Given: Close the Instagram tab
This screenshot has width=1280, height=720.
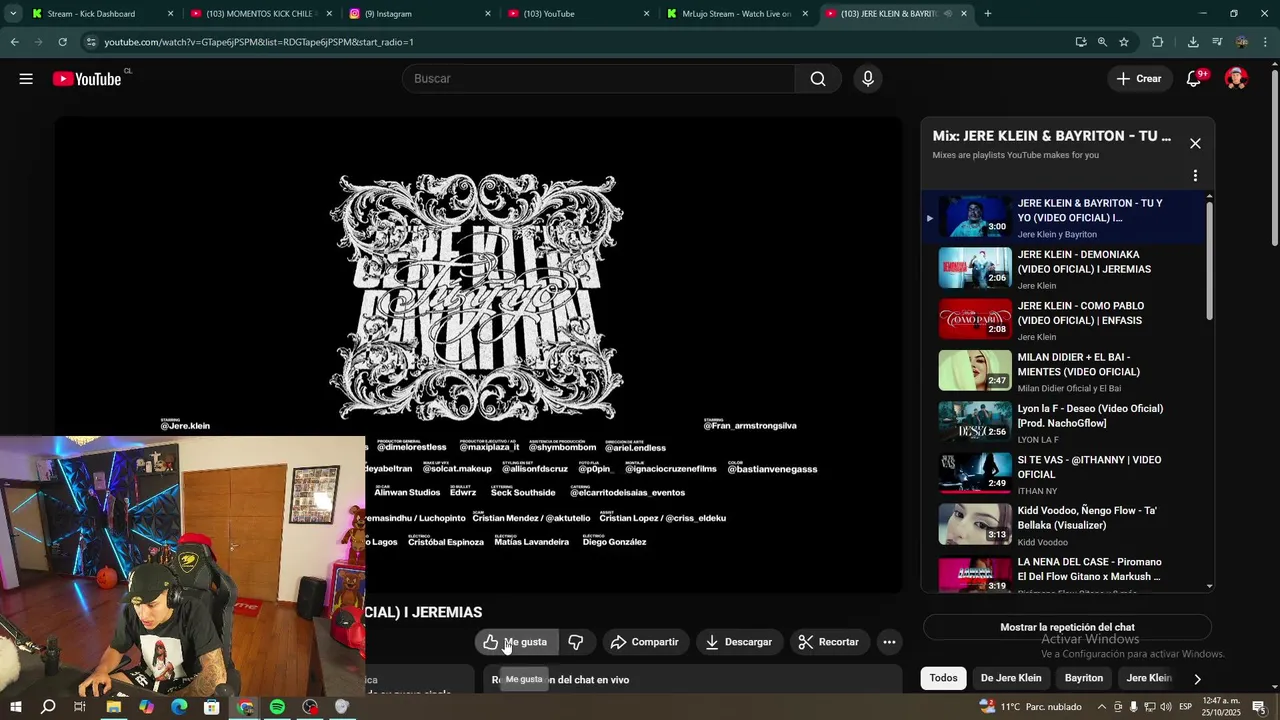Looking at the screenshot, I should (488, 14).
